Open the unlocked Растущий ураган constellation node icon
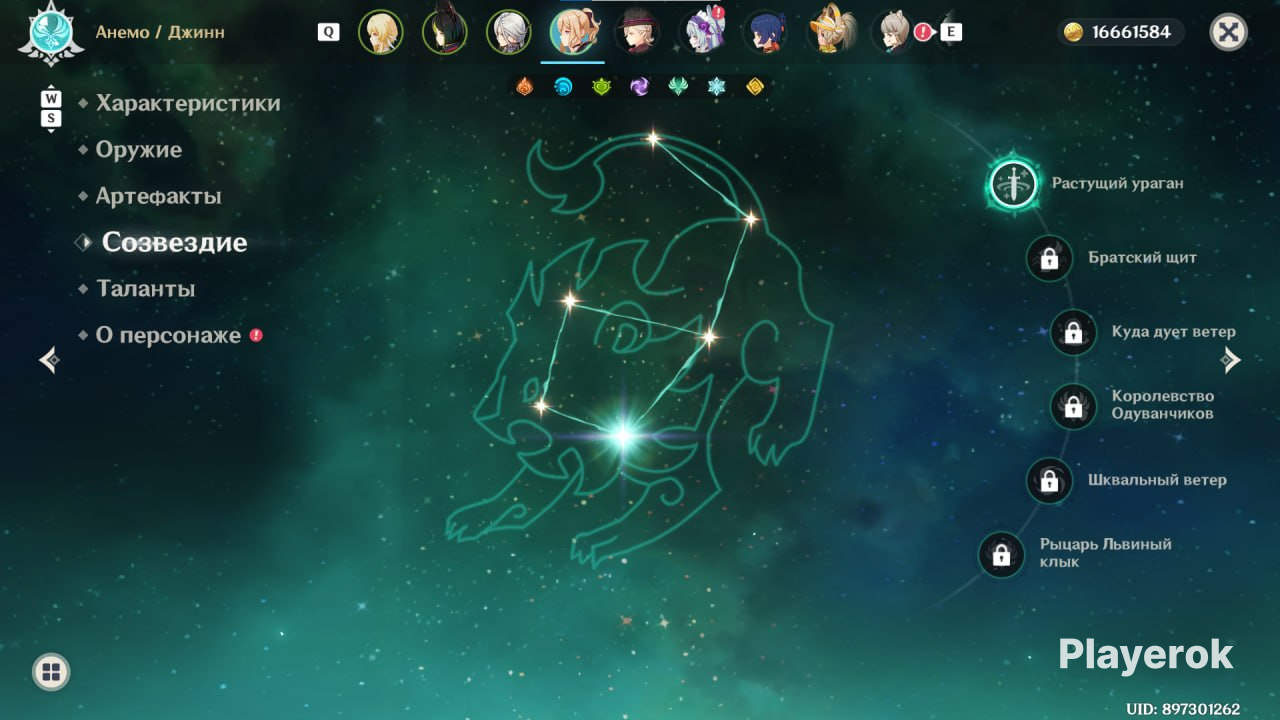This screenshot has height=720, width=1280. (1014, 184)
